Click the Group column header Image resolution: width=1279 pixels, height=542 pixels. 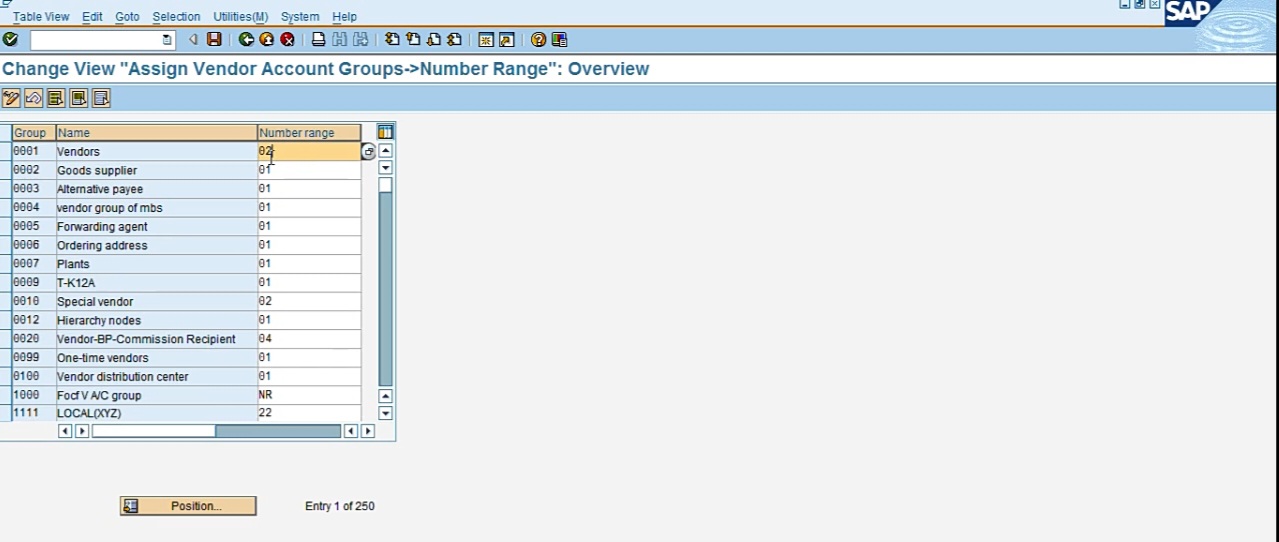tap(33, 132)
